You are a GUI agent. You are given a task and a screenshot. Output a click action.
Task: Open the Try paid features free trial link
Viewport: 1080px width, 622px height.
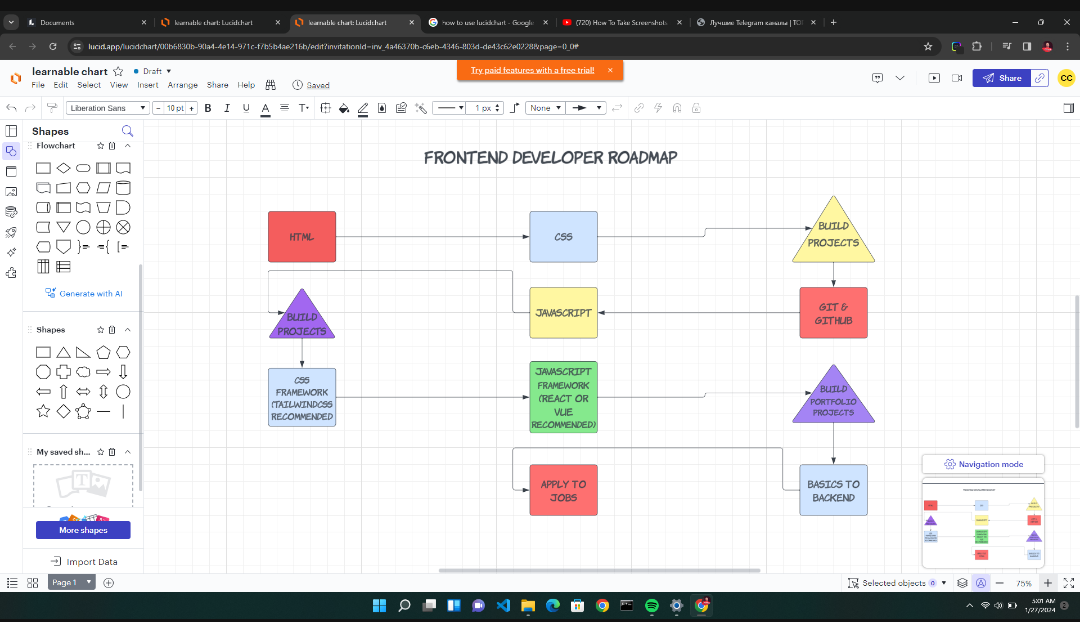533,71
